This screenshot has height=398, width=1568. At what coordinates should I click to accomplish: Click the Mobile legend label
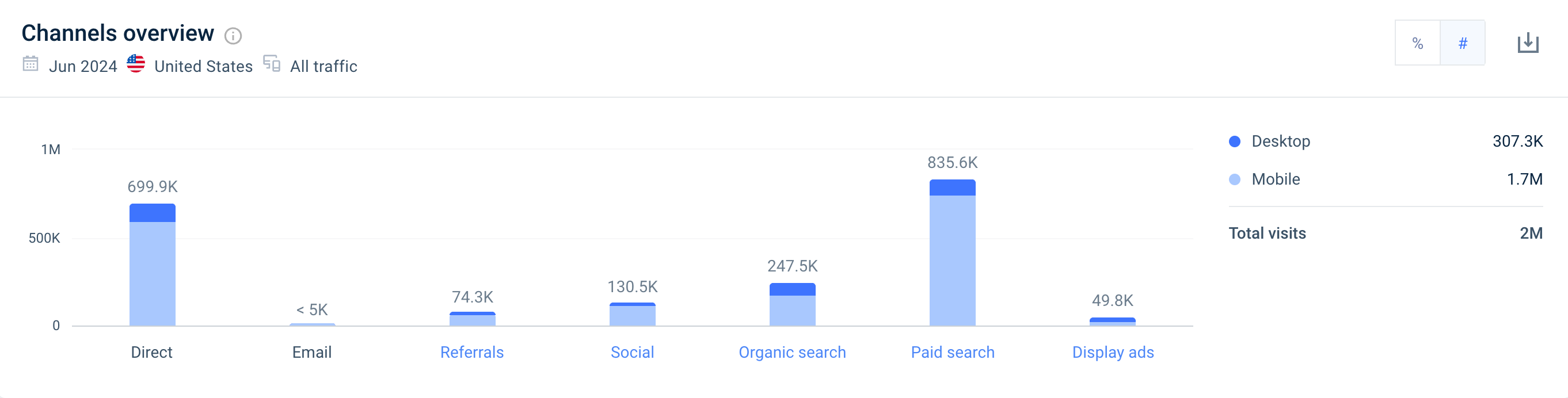pyautogui.click(x=1275, y=179)
